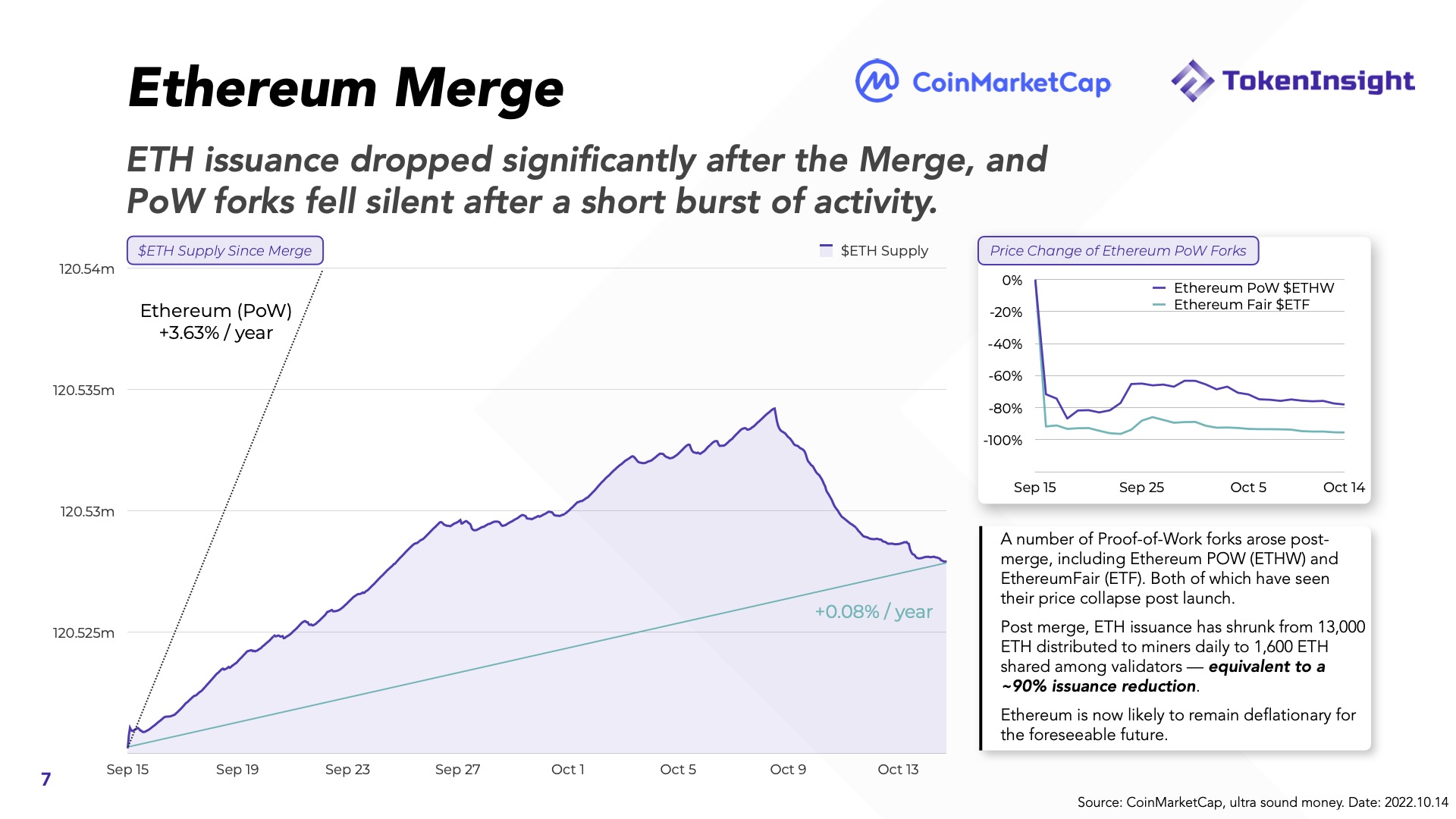Click the TokenInsight wordmark text
1456x819 pixels.
[x=1318, y=81]
